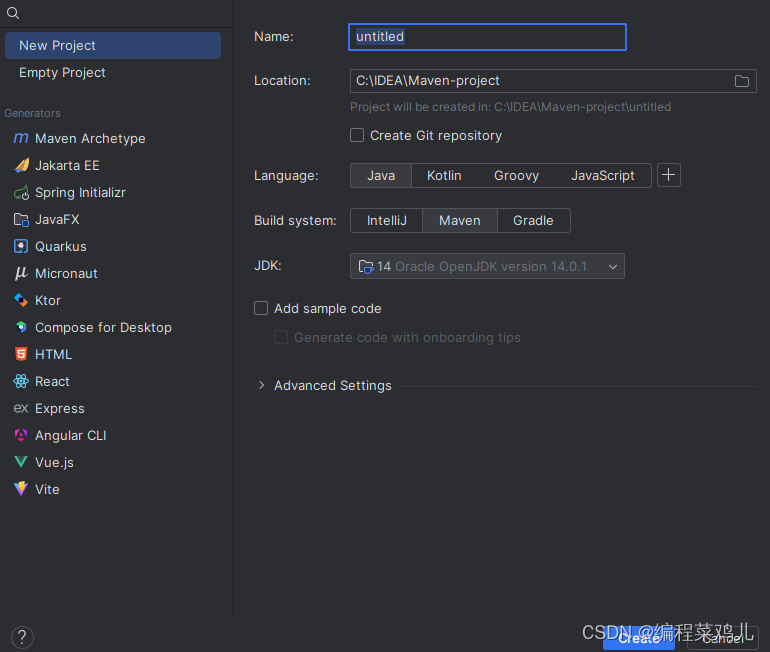Select the React atom icon
The image size is (770, 652).
(21, 381)
